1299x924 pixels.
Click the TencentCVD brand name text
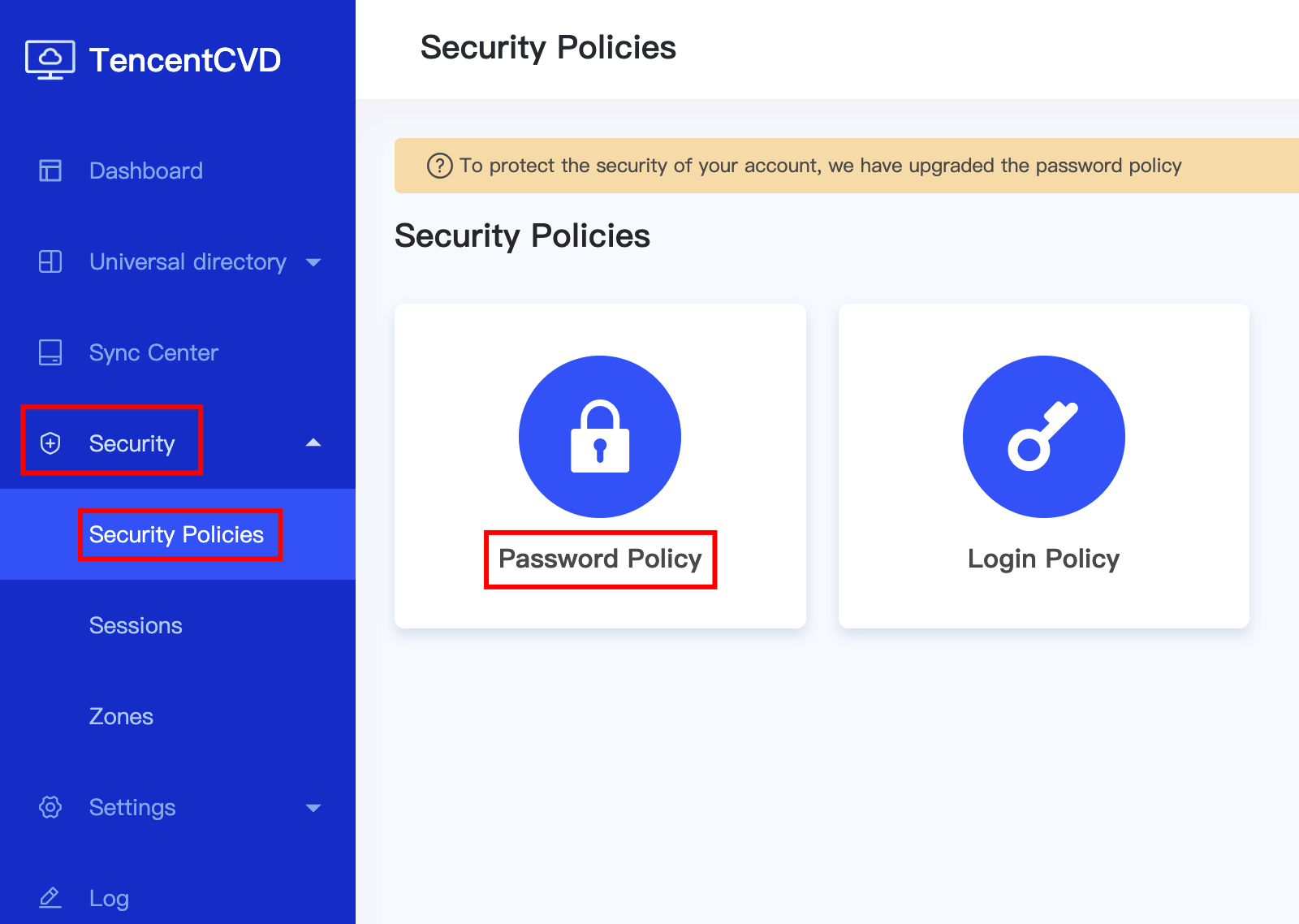pos(185,60)
